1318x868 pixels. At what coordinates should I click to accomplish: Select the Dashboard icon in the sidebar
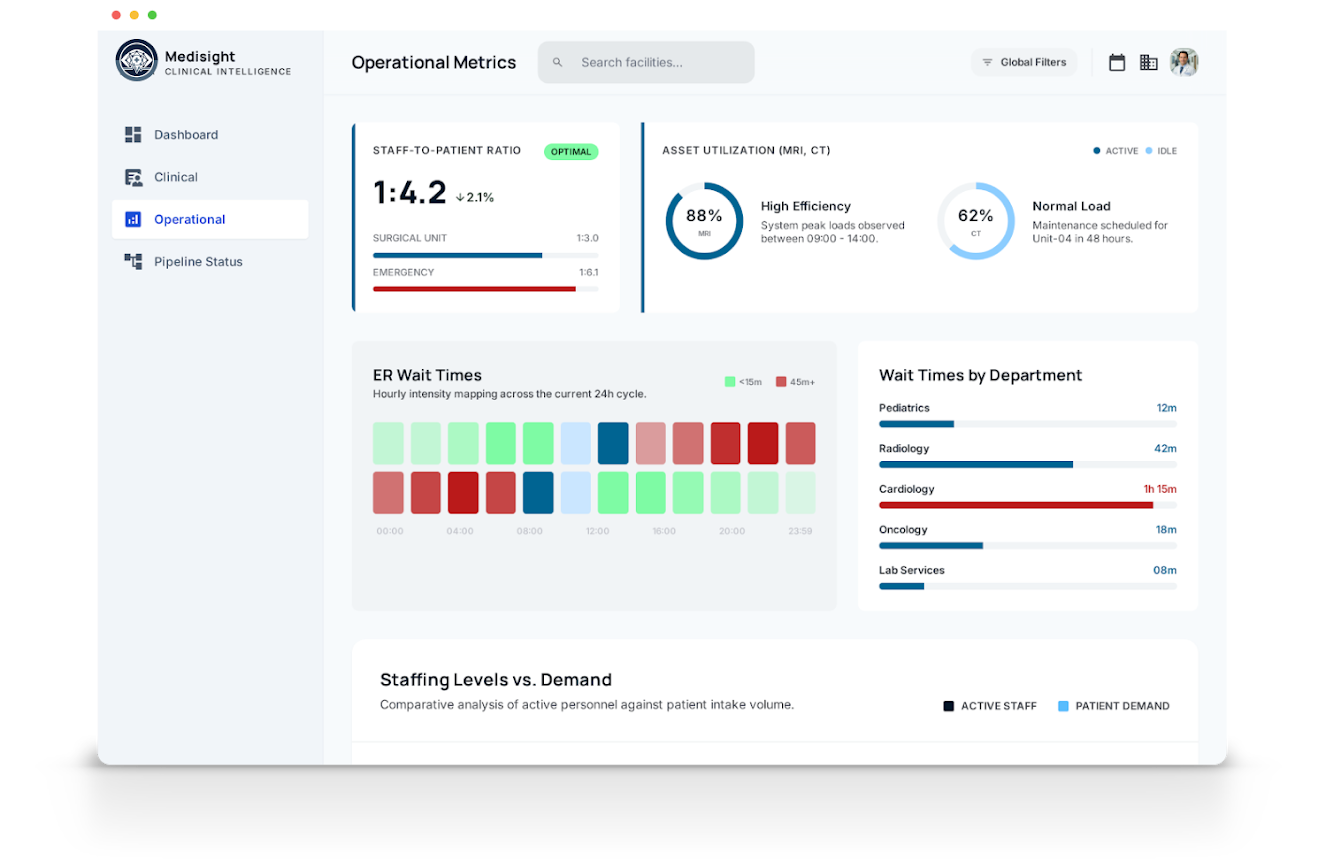(133, 134)
